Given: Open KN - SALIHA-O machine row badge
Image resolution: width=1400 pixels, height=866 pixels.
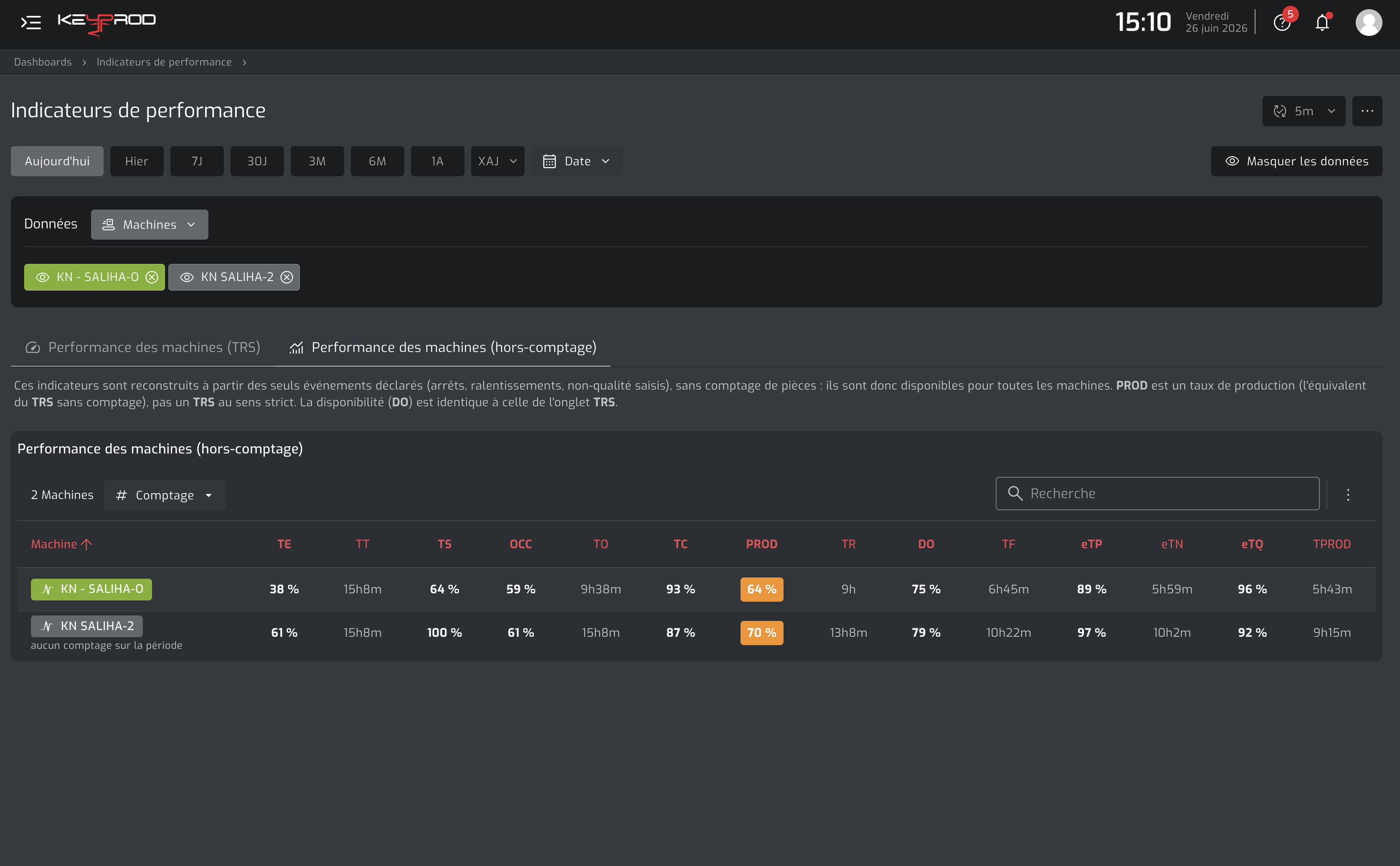Looking at the screenshot, I should click(91, 589).
